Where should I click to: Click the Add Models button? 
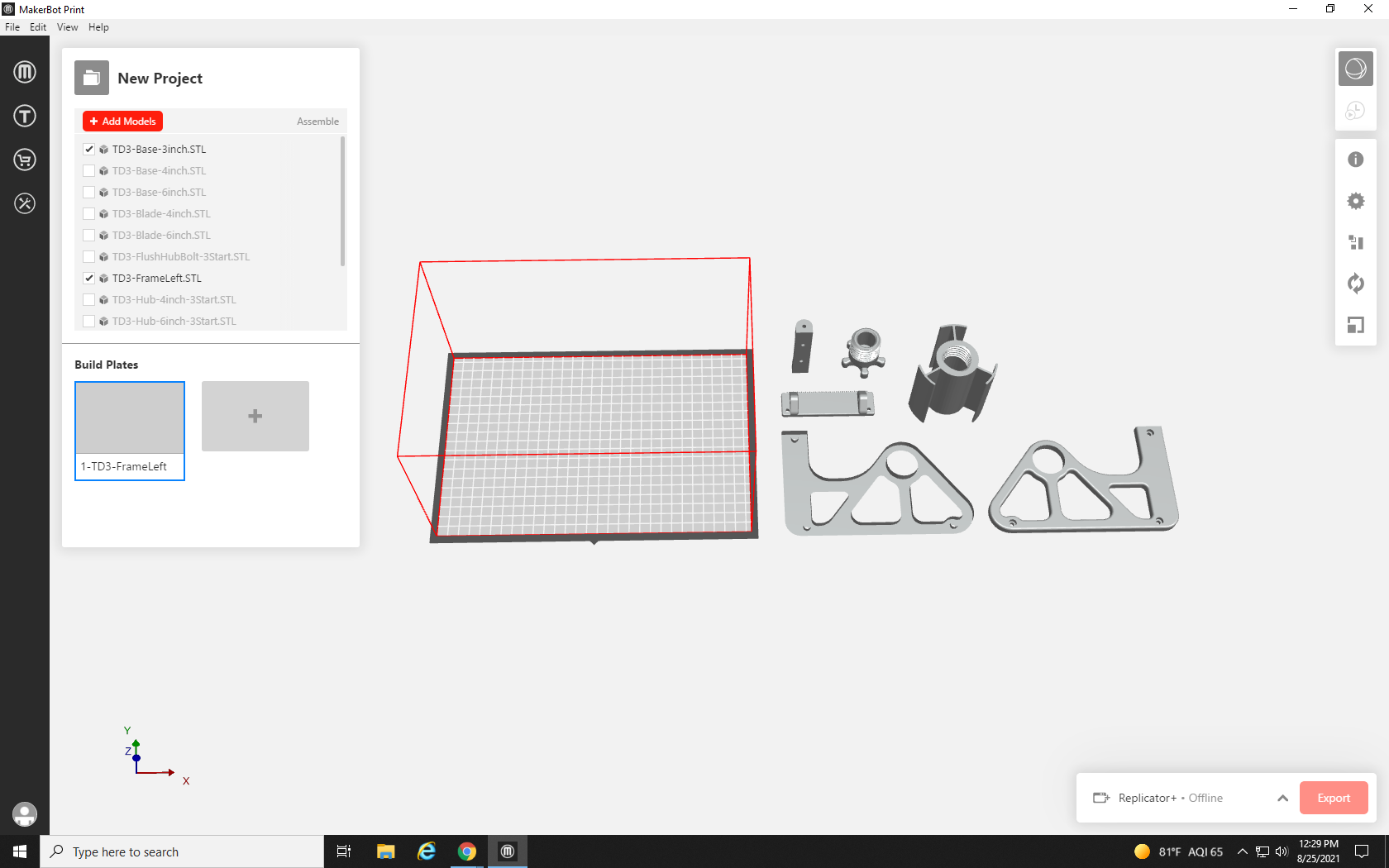pyautogui.click(x=122, y=122)
